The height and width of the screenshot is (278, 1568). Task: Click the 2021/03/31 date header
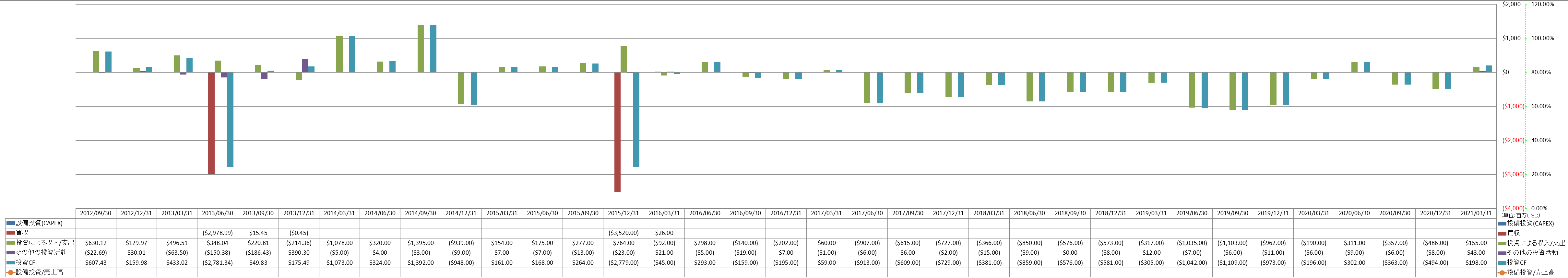tap(1476, 214)
